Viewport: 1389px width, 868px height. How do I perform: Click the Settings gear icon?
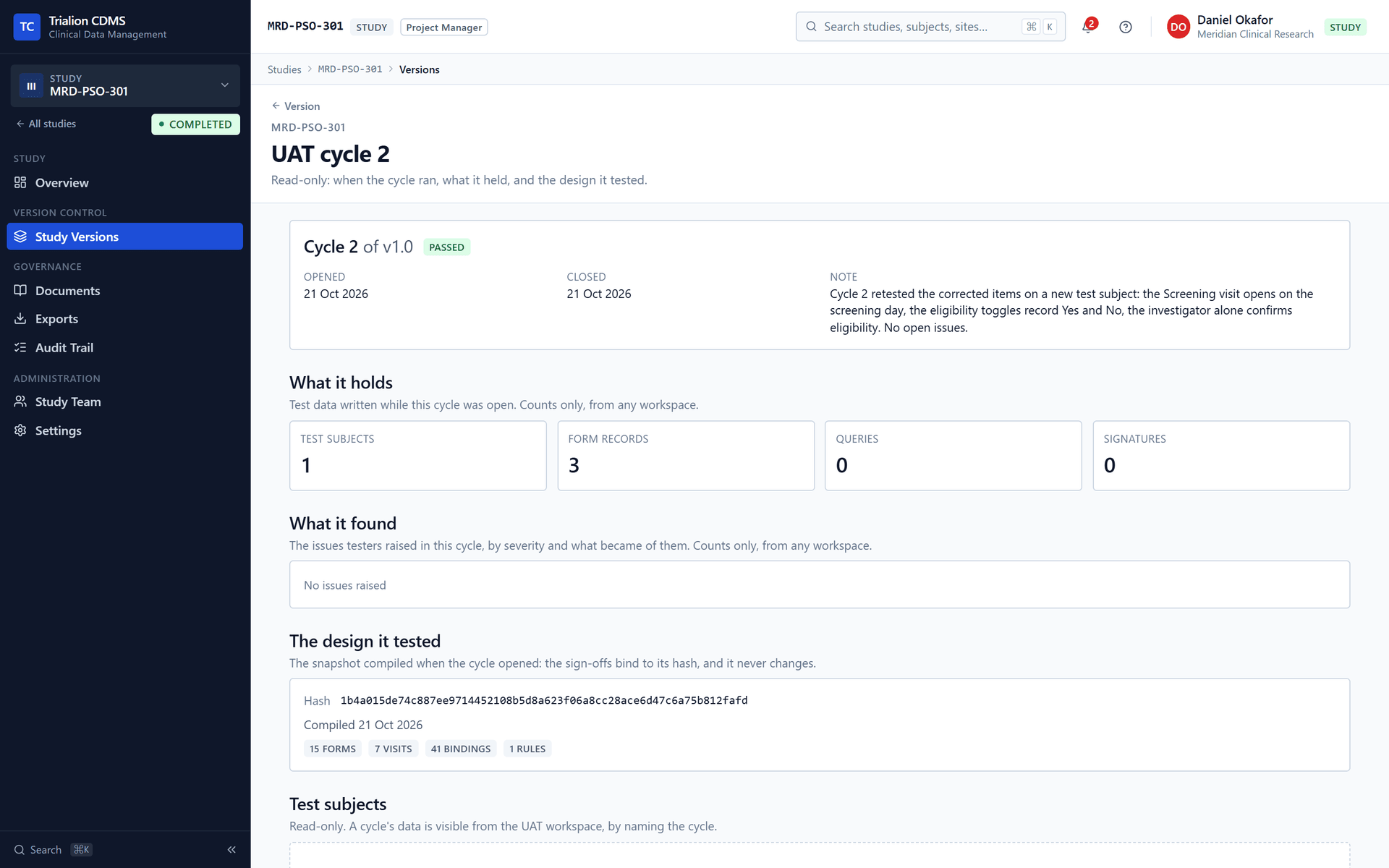20,430
